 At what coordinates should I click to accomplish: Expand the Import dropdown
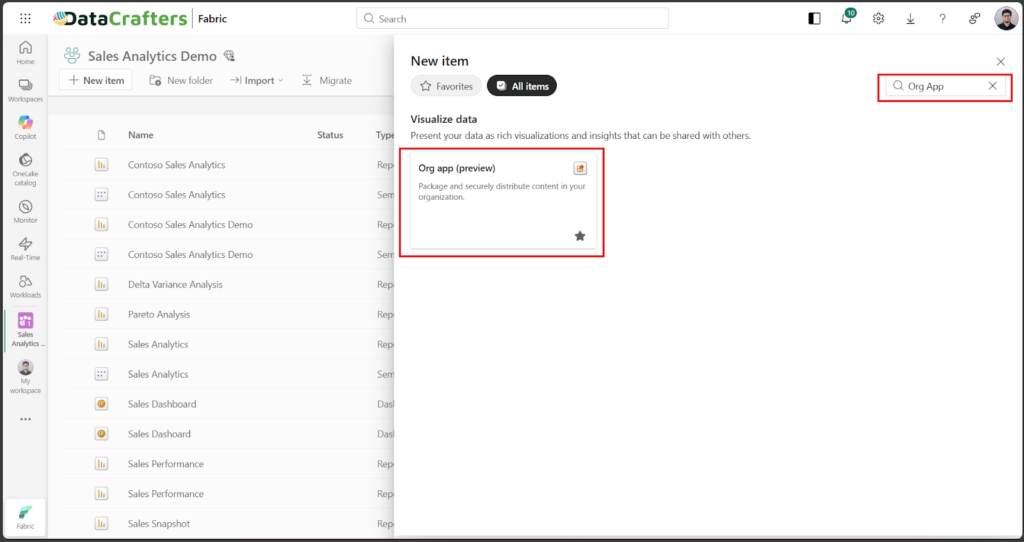tap(257, 80)
